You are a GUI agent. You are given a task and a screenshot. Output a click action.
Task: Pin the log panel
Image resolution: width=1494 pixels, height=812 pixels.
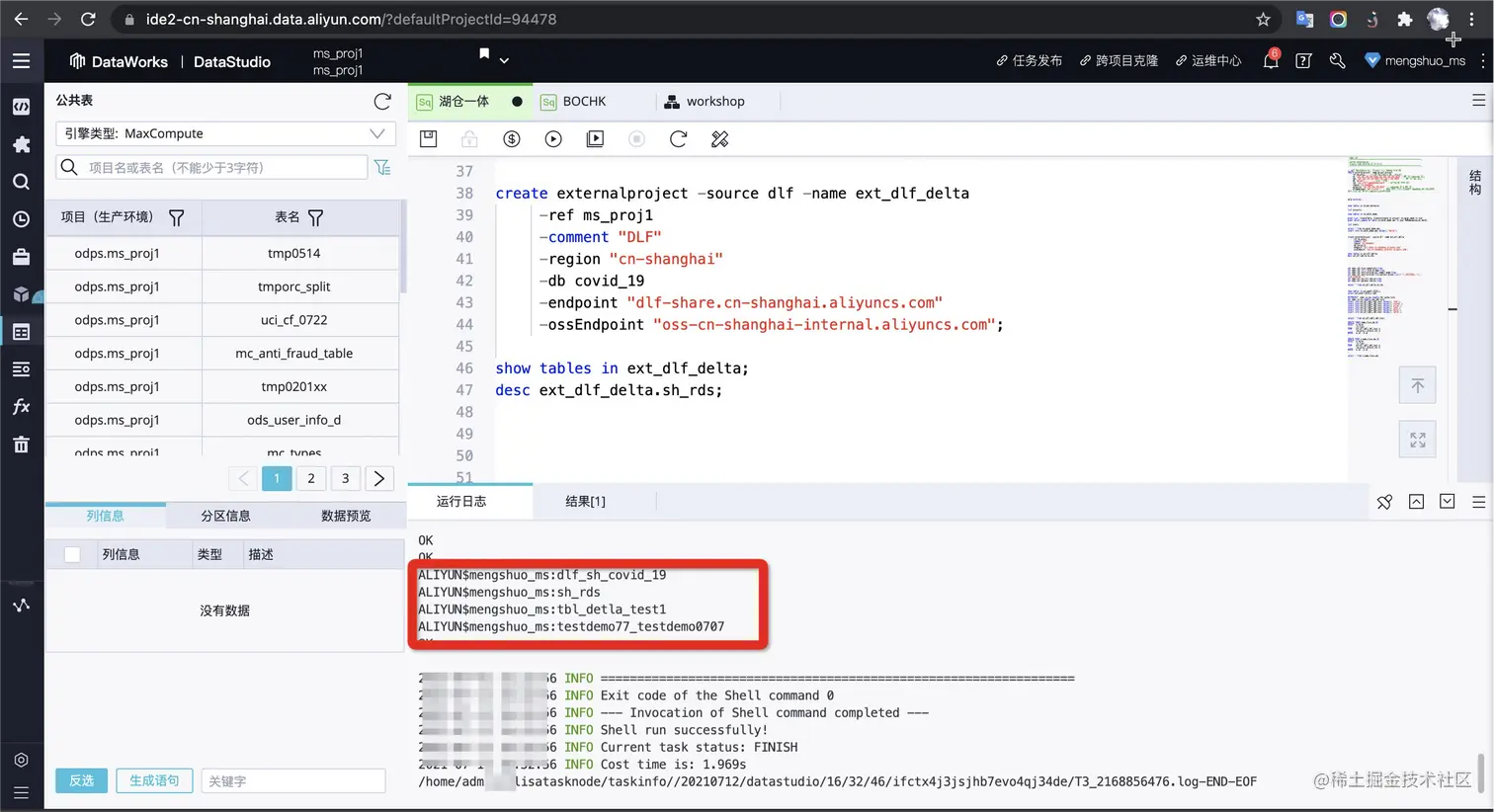[x=1384, y=502]
